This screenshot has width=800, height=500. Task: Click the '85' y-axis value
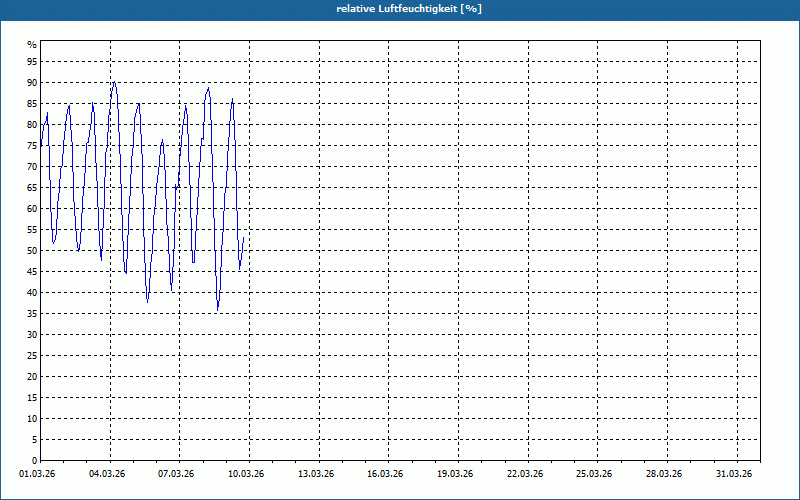(x=32, y=104)
